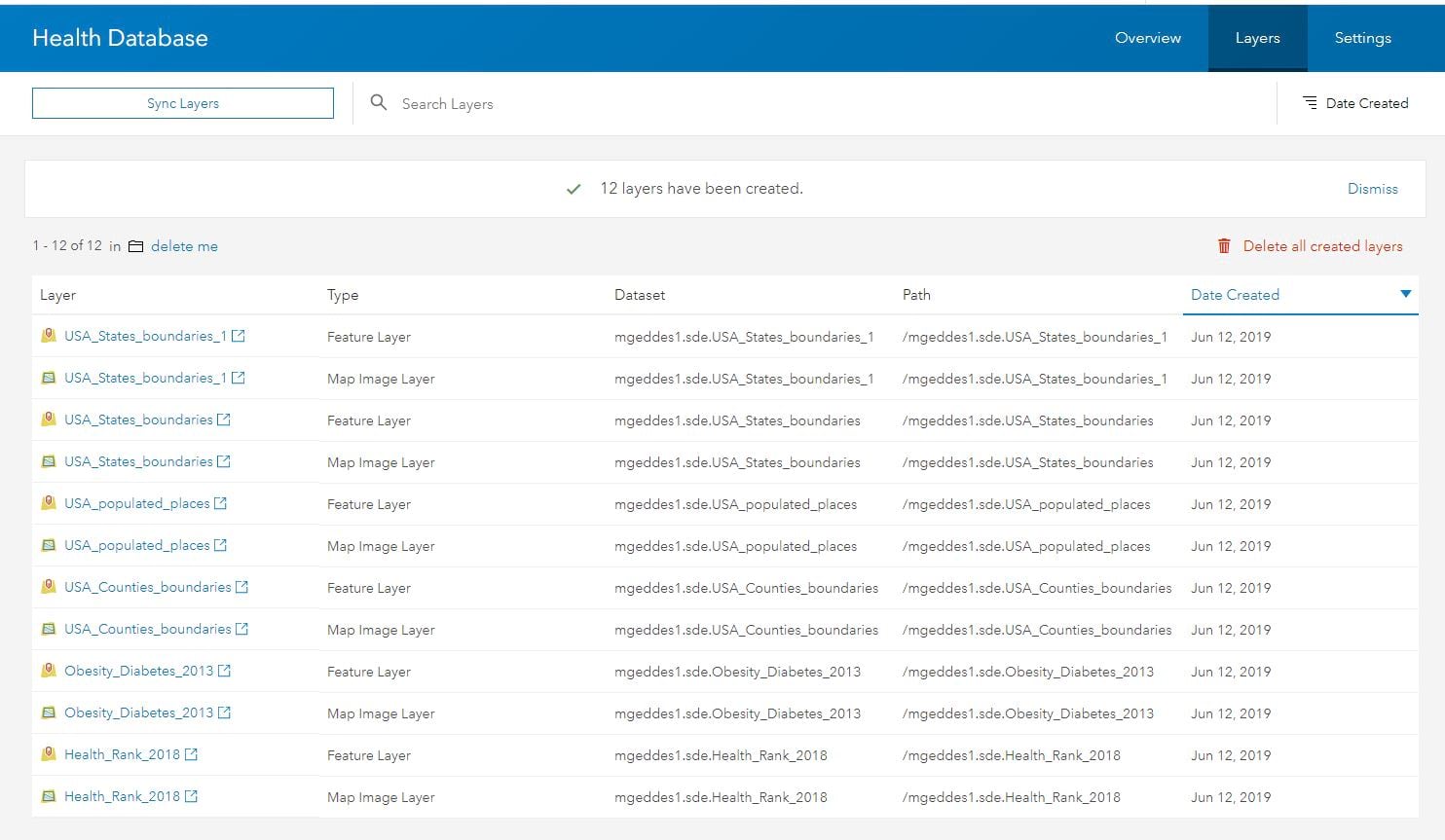Dismiss the layers created notification

coord(1372,188)
